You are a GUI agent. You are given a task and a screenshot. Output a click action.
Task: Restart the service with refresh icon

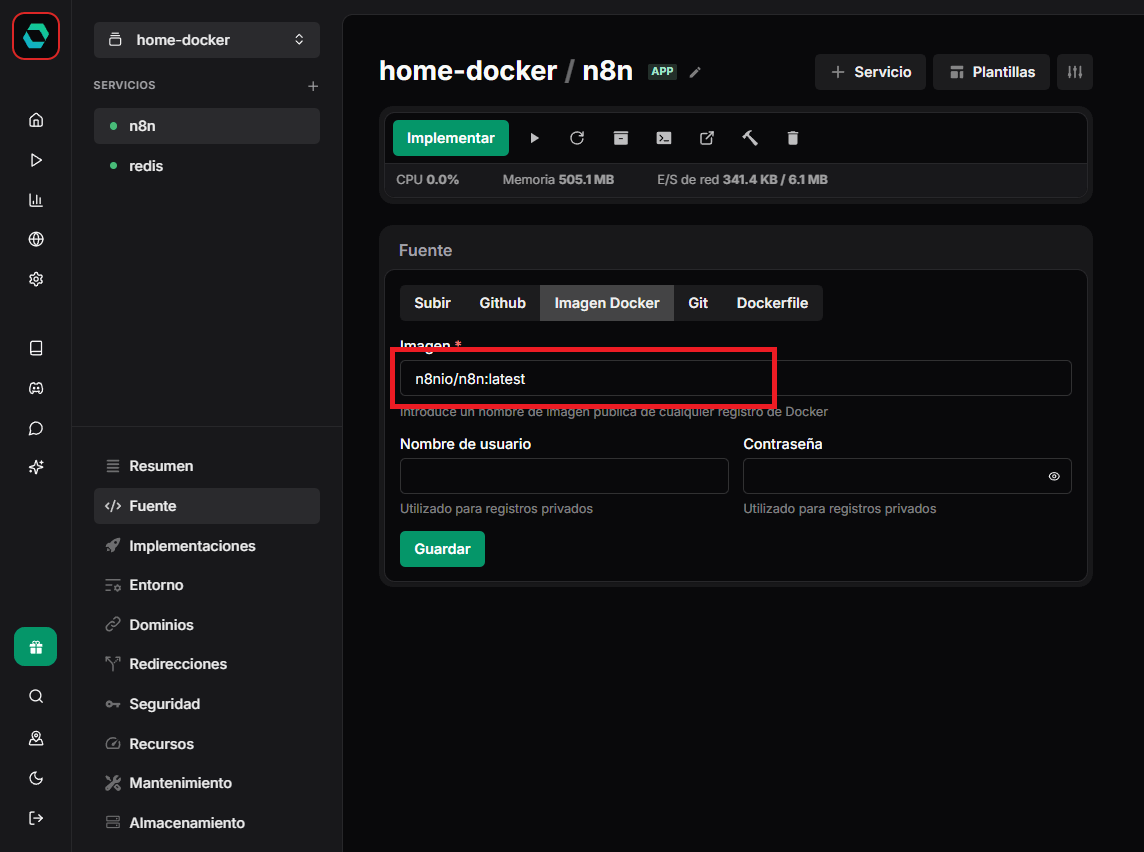[577, 138]
